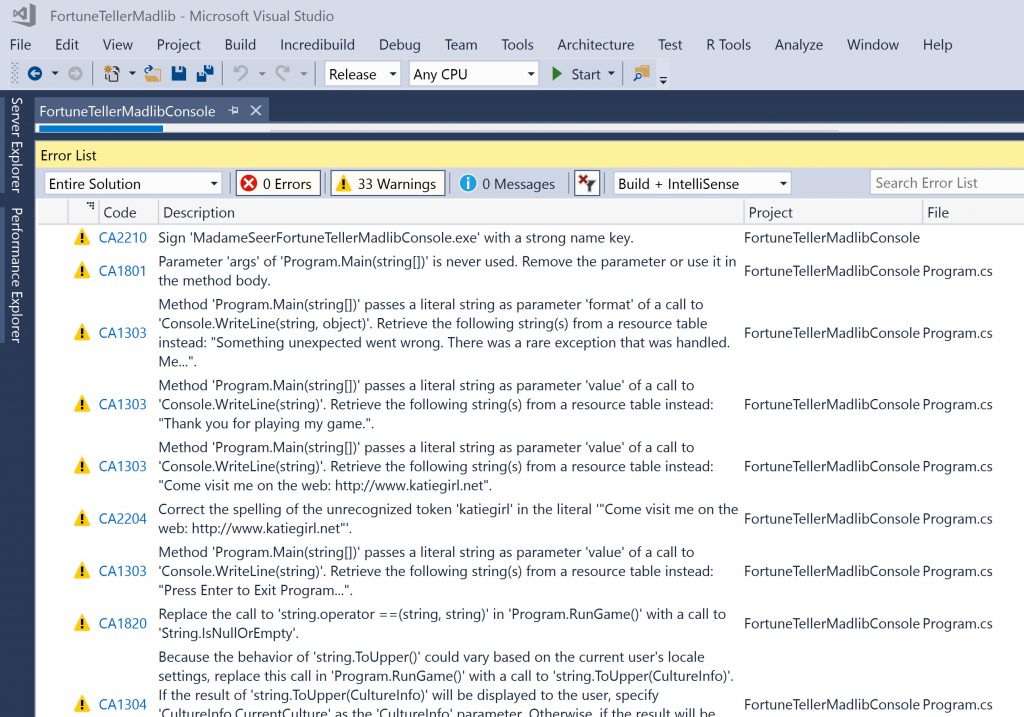Click the Navigate Backward arrow icon
This screenshot has height=717, width=1024.
point(35,74)
